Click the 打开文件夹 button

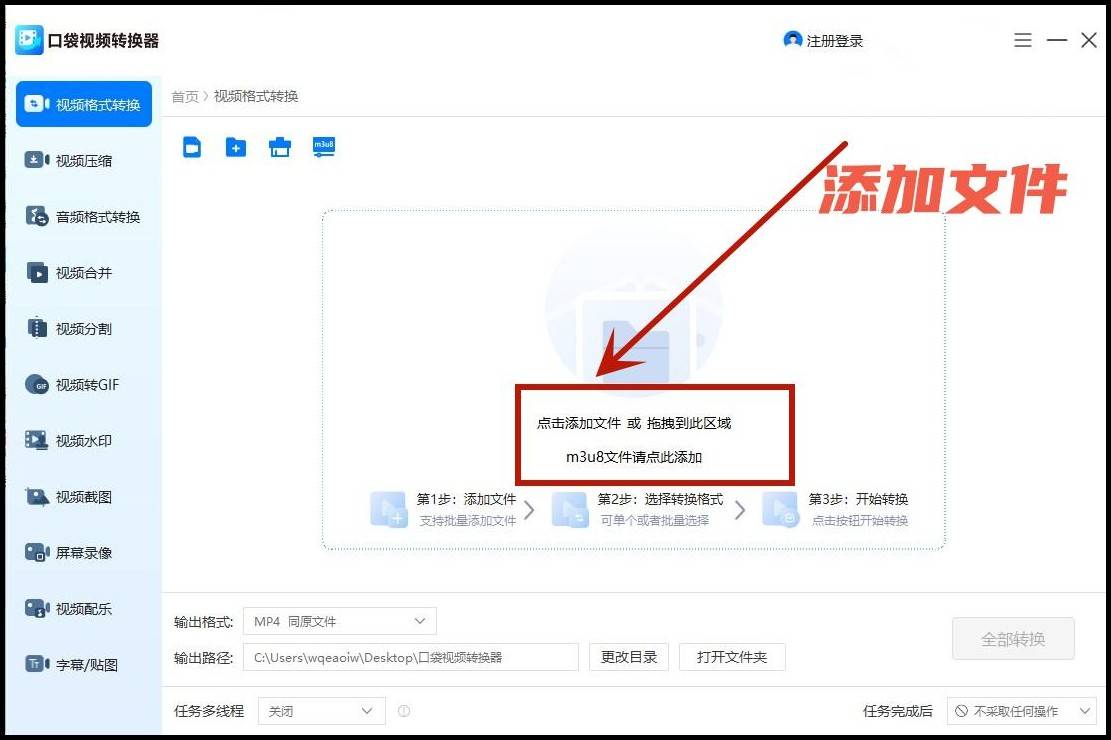coord(732,657)
